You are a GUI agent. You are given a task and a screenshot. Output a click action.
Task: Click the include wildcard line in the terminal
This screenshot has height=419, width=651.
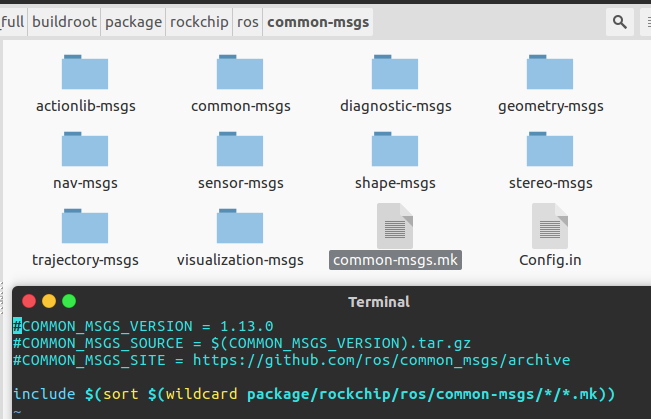314,394
